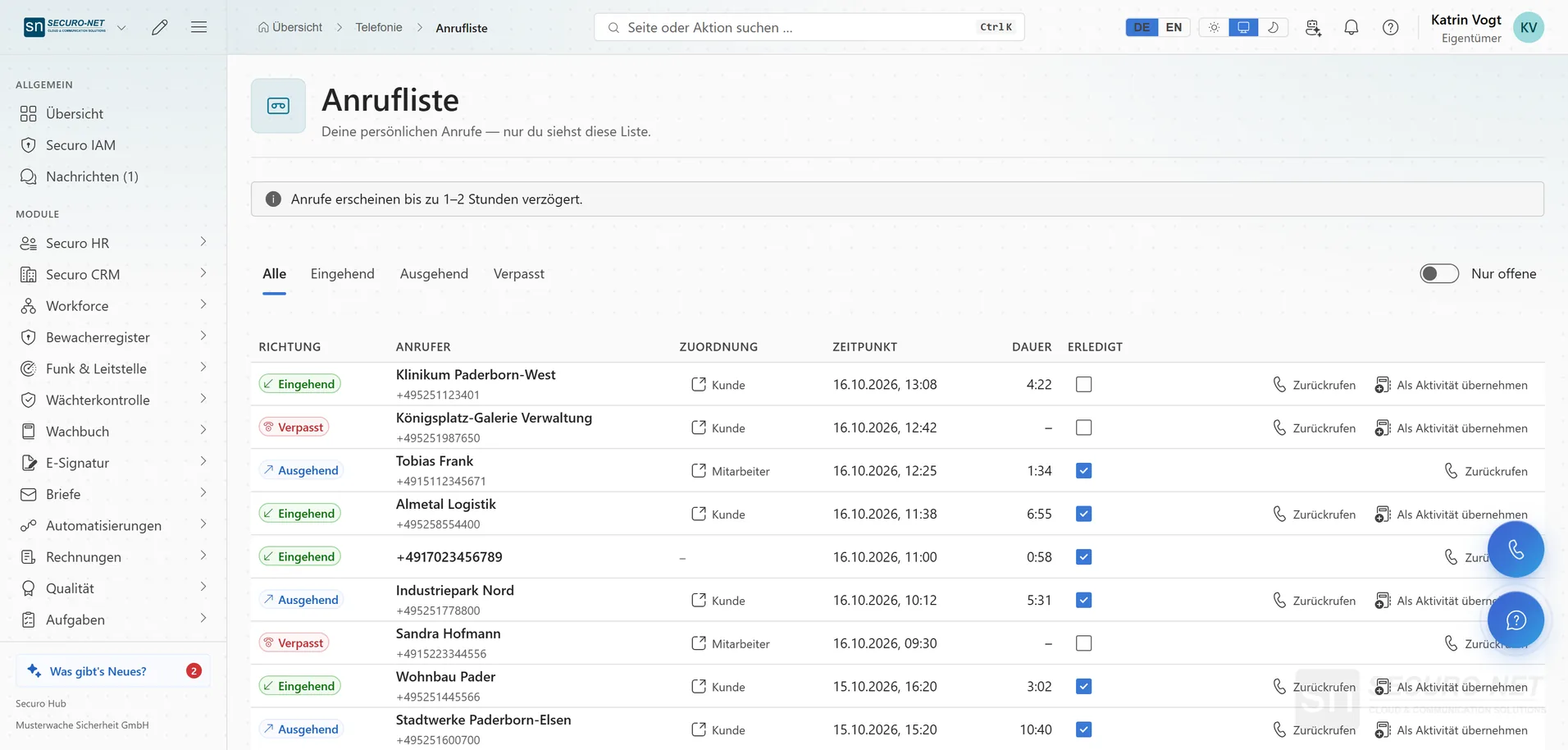Go to Übersicht via breadcrumb home
The height and width of the screenshot is (750, 1568).
coord(290,27)
